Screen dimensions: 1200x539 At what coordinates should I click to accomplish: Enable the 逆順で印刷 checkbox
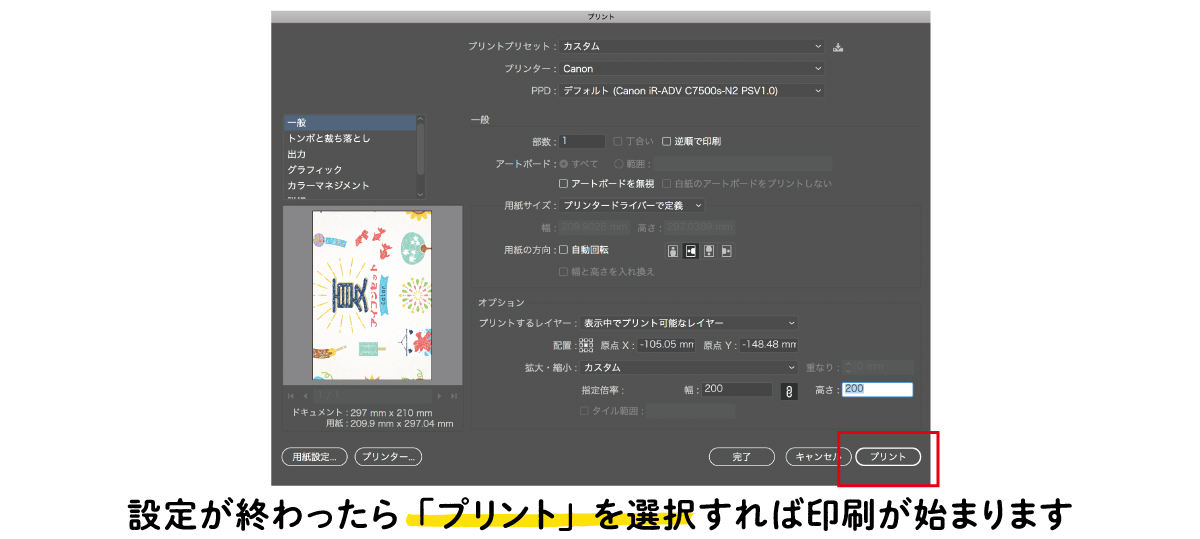click(667, 142)
